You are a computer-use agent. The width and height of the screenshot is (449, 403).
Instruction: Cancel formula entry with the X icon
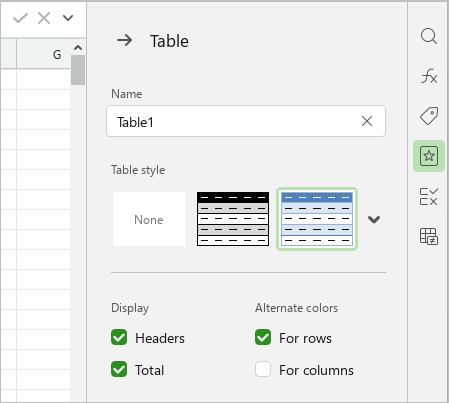click(x=44, y=18)
